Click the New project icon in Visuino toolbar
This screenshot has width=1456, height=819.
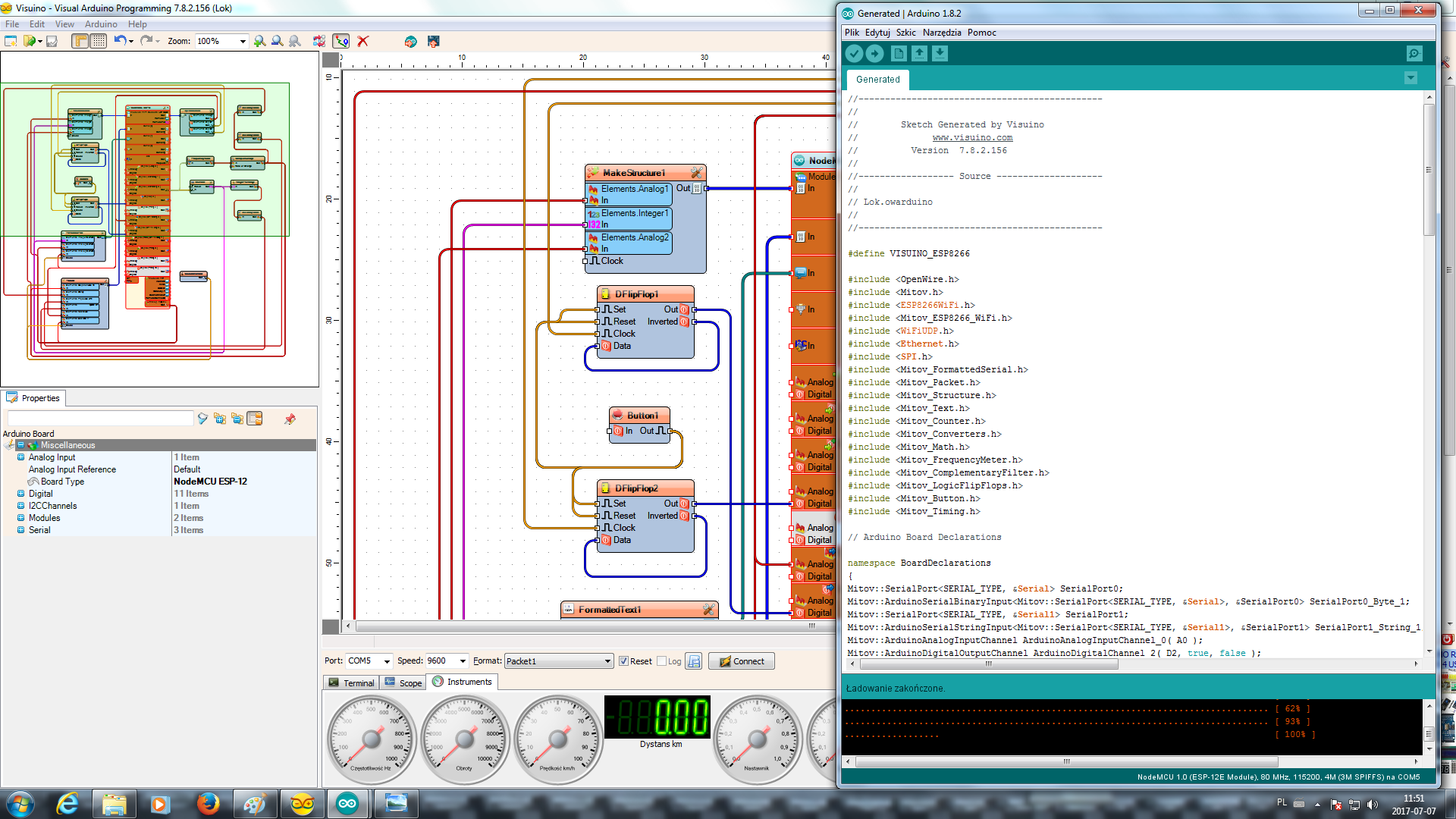[x=11, y=42]
